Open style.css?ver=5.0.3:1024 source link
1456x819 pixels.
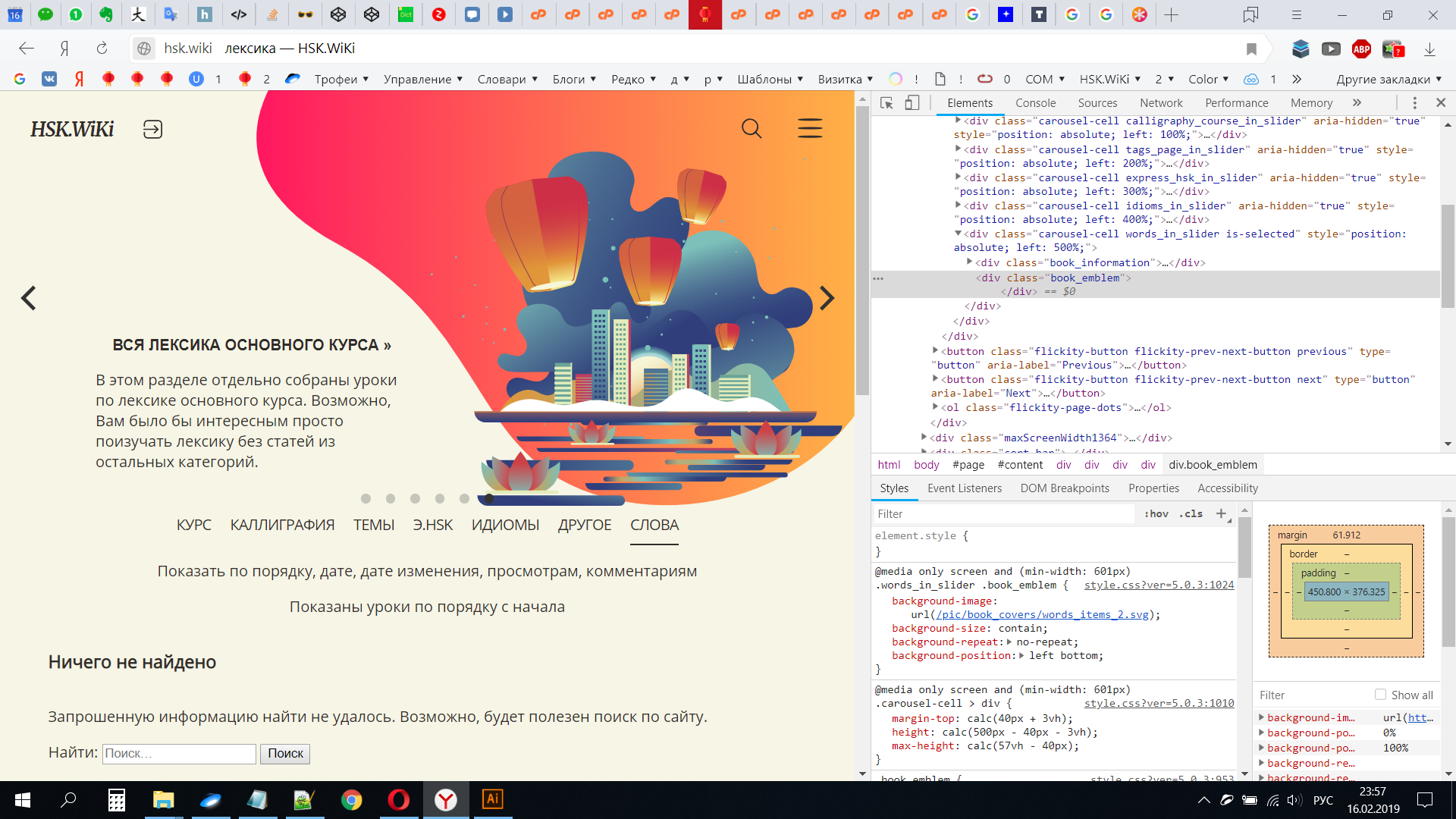point(1159,585)
